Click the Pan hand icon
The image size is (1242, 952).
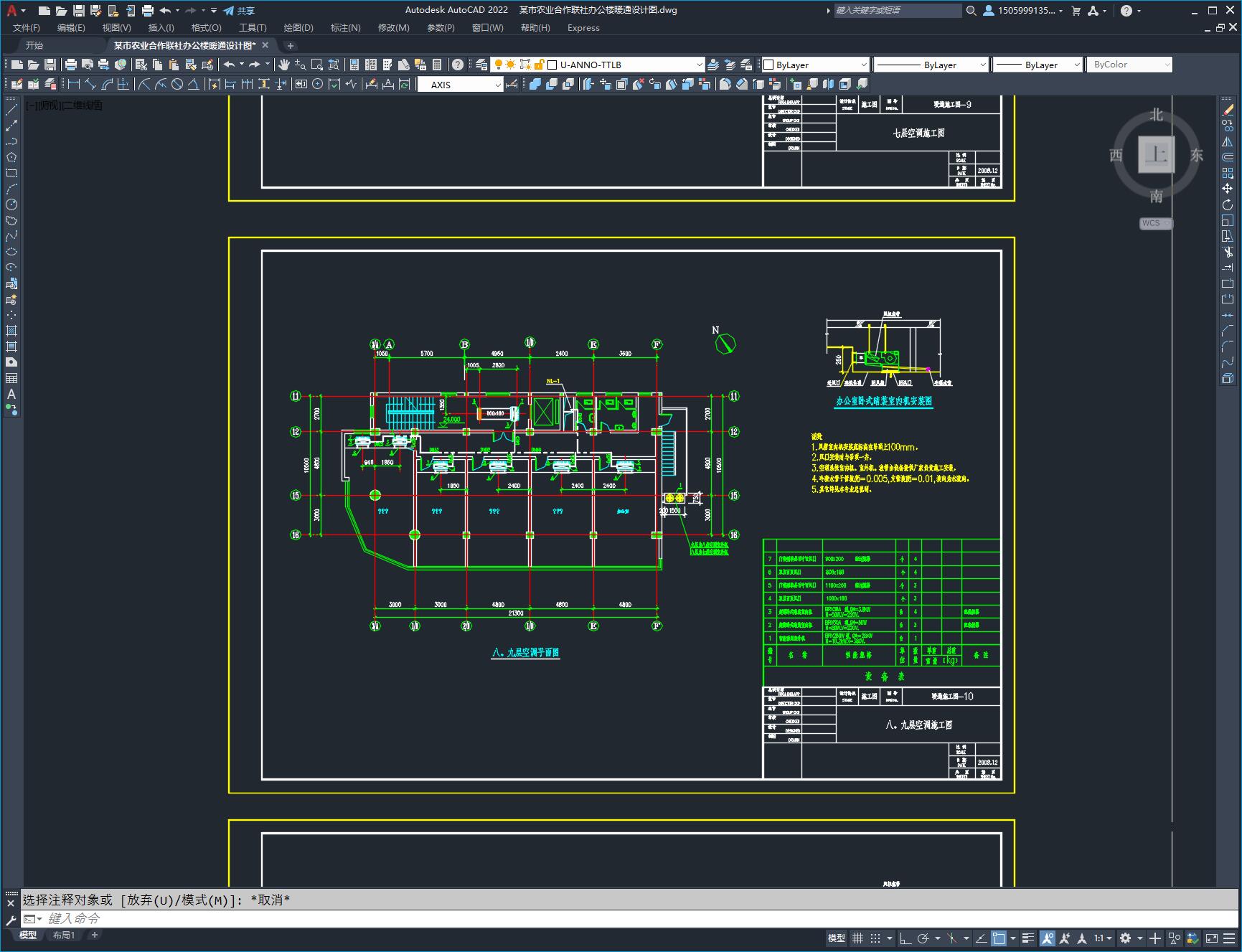[284, 65]
